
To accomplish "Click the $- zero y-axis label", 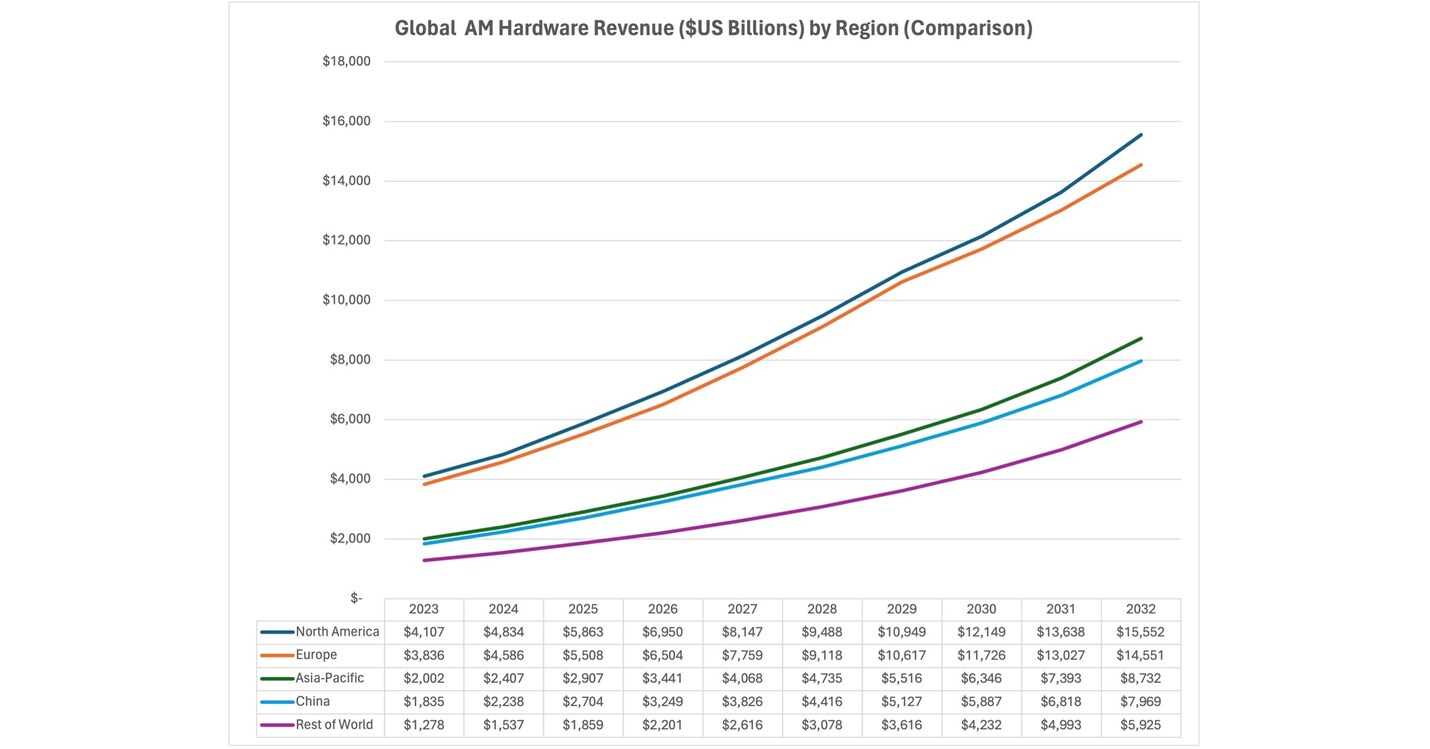I will (x=356, y=598).
